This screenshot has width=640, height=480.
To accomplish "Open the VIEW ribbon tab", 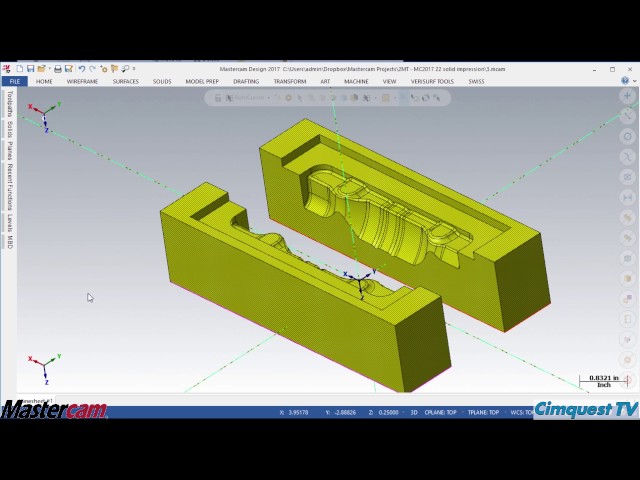I will [x=389, y=81].
